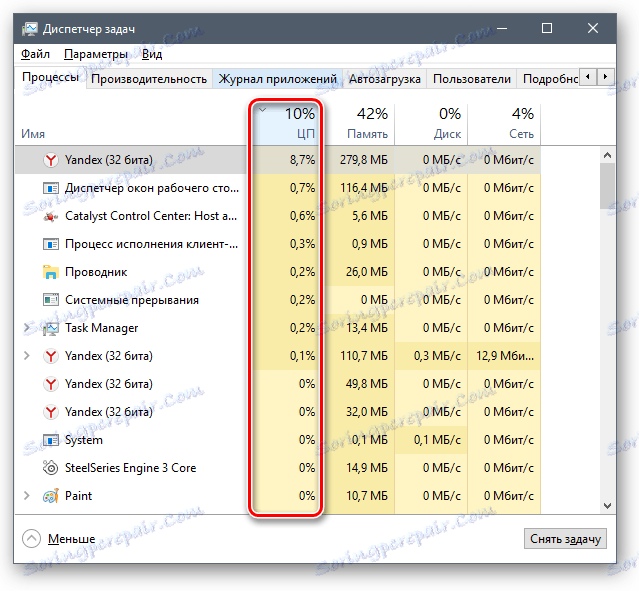Switch to the Производительность tab

149,79
